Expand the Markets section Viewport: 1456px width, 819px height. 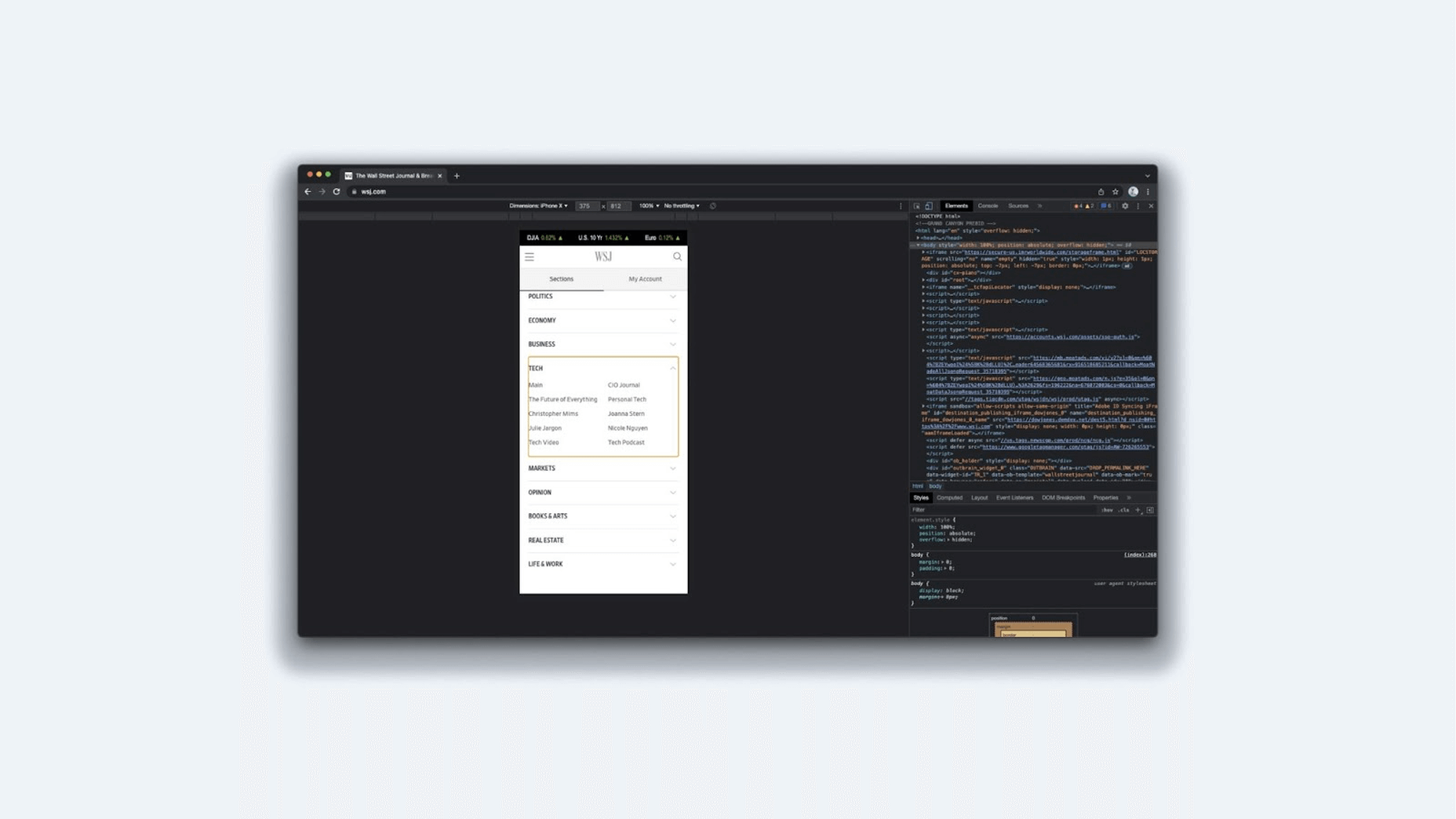pyautogui.click(x=602, y=468)
